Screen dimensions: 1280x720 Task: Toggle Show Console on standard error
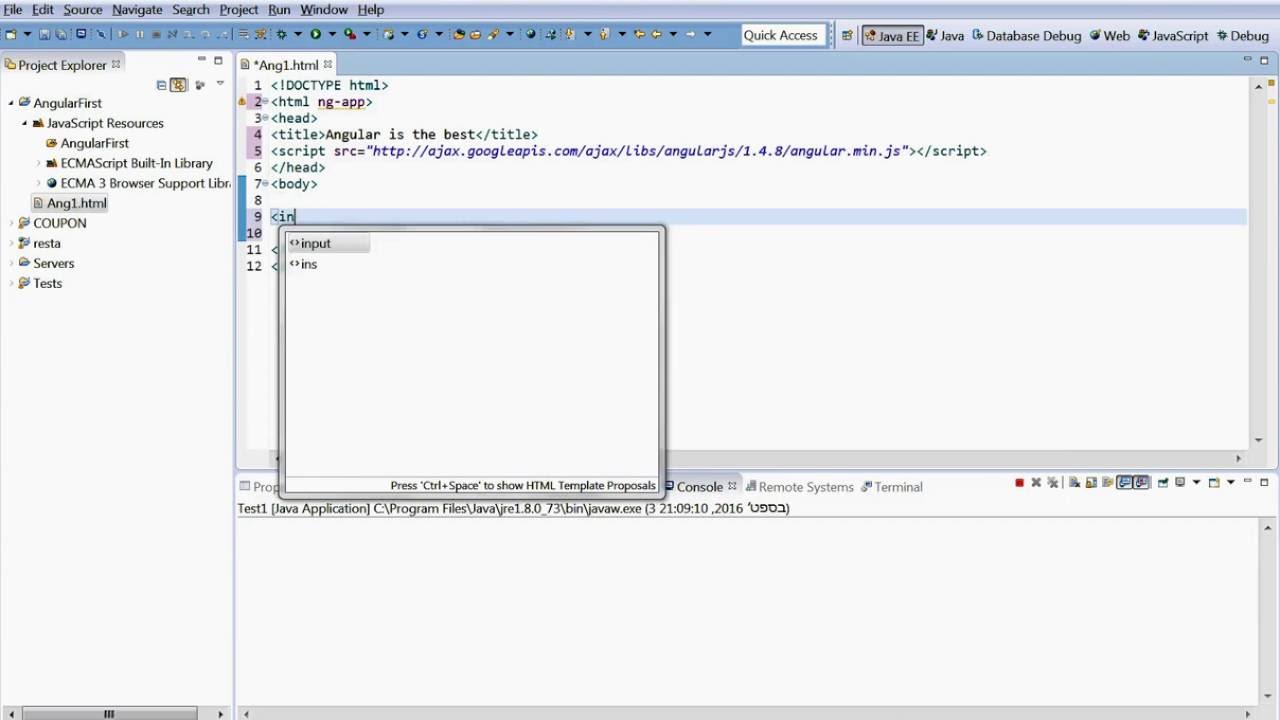[x=1141, y=483]
